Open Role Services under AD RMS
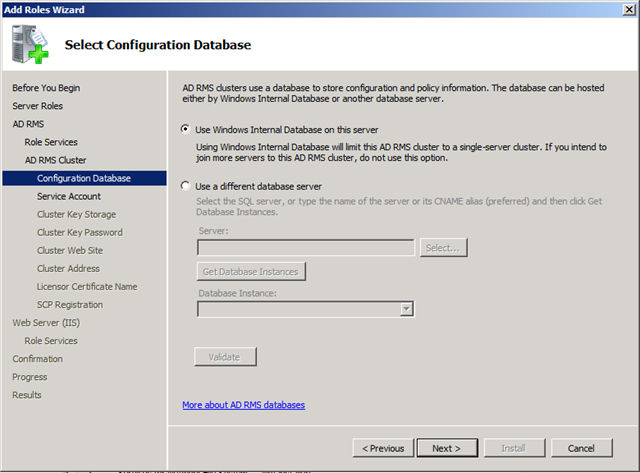The height and width of the screenshot is (473, 640). tap(51, 142)
